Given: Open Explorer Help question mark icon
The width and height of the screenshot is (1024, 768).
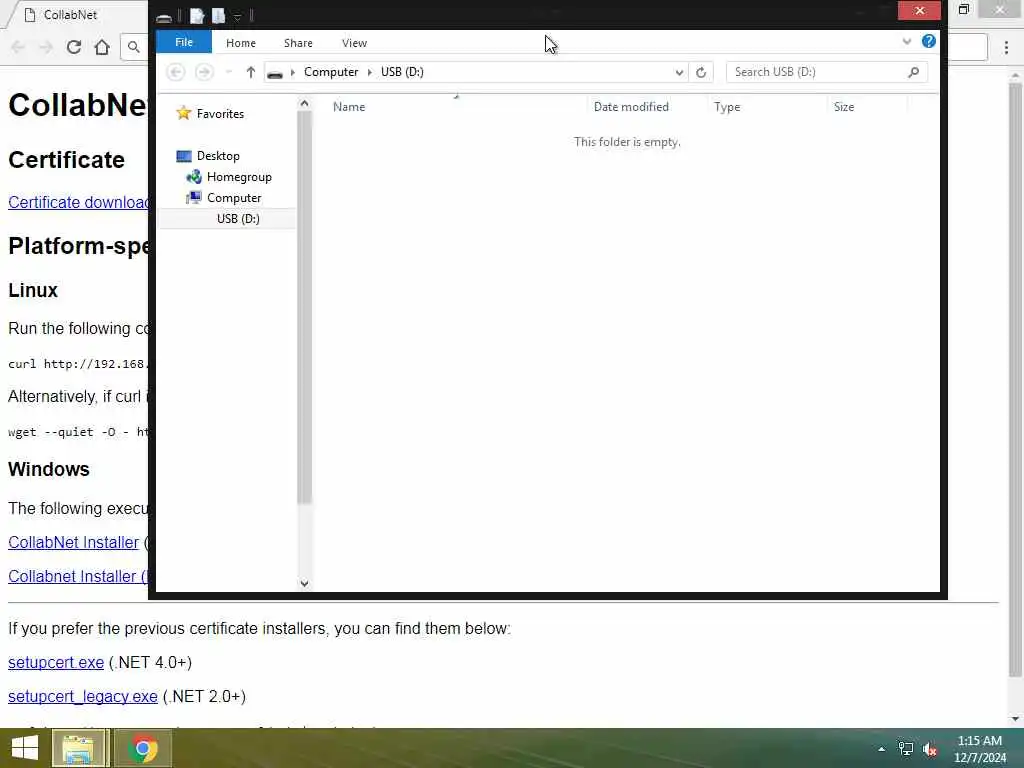Looking at the screenshot, I should coord(929,41).
